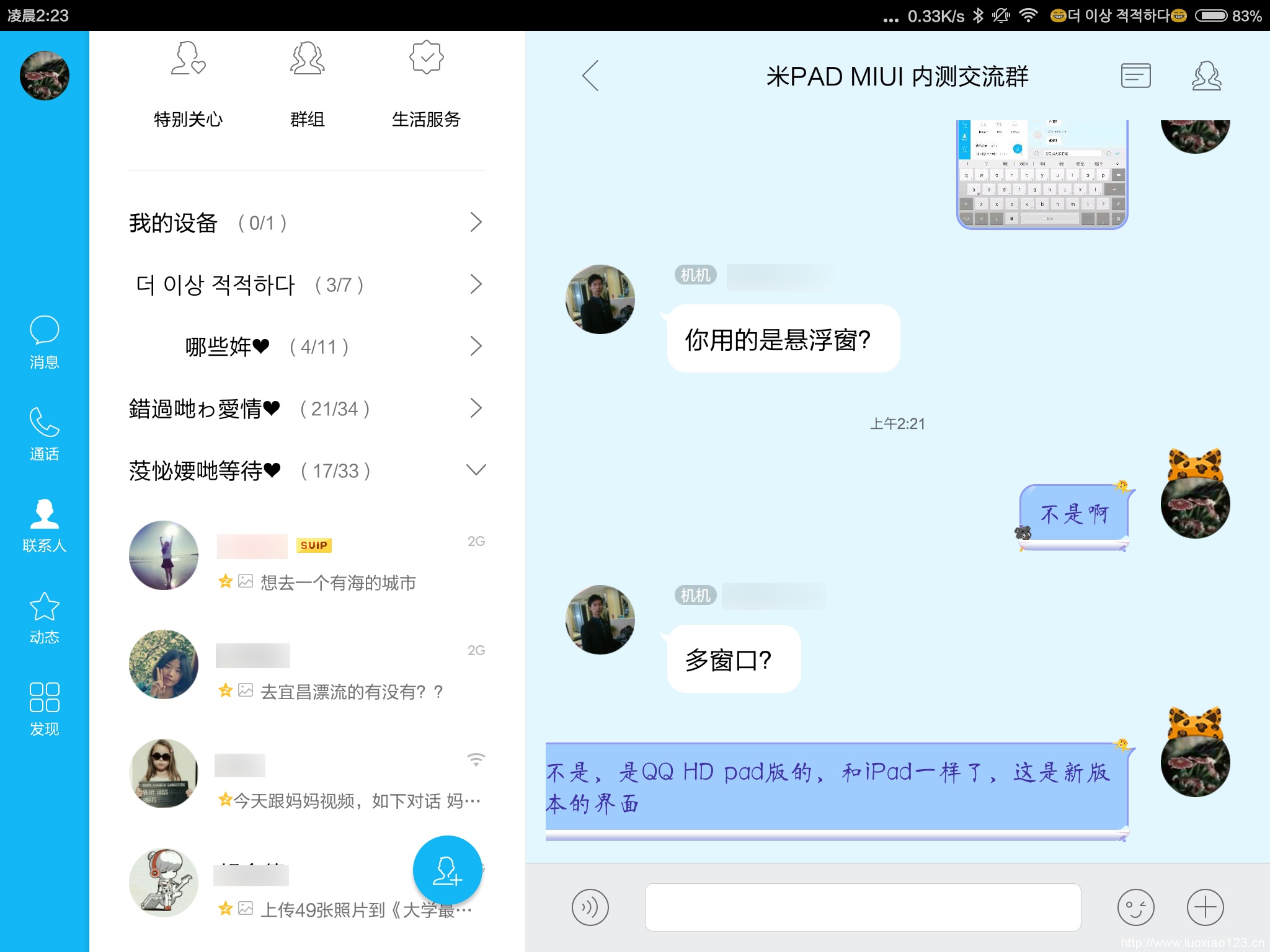Tap the SUIP badge on first contact
Image resolution: width=1270 pixels, height=952 pixels.
(x=314, y=545)
